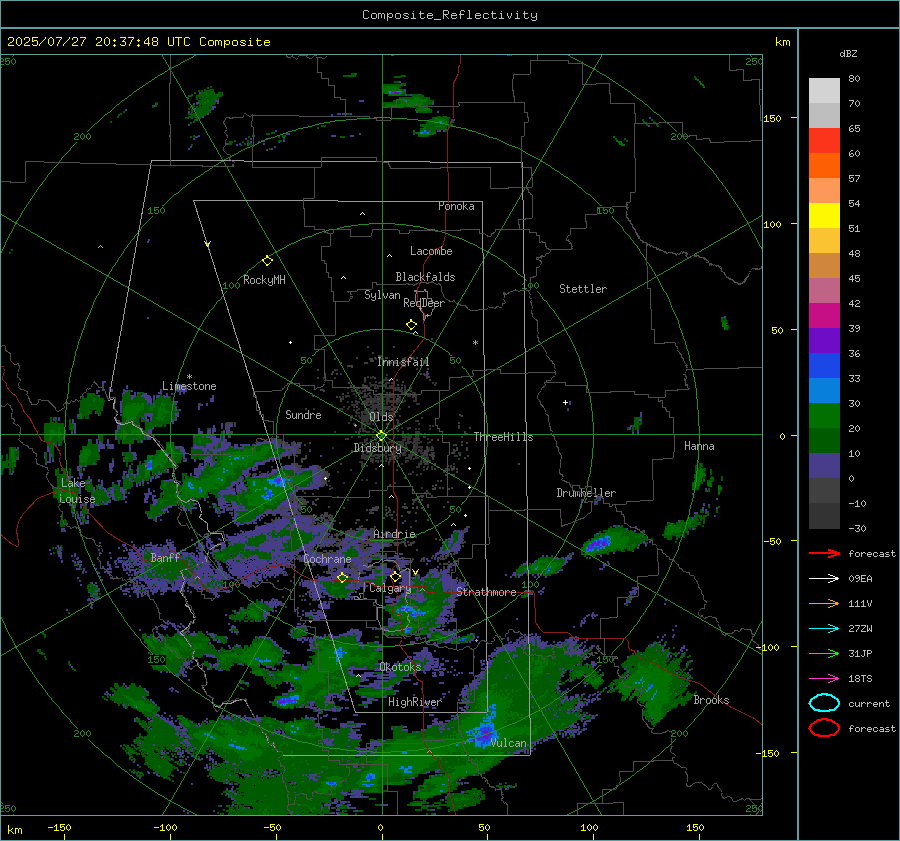Click the cyan current oval icon

point(824,703)
